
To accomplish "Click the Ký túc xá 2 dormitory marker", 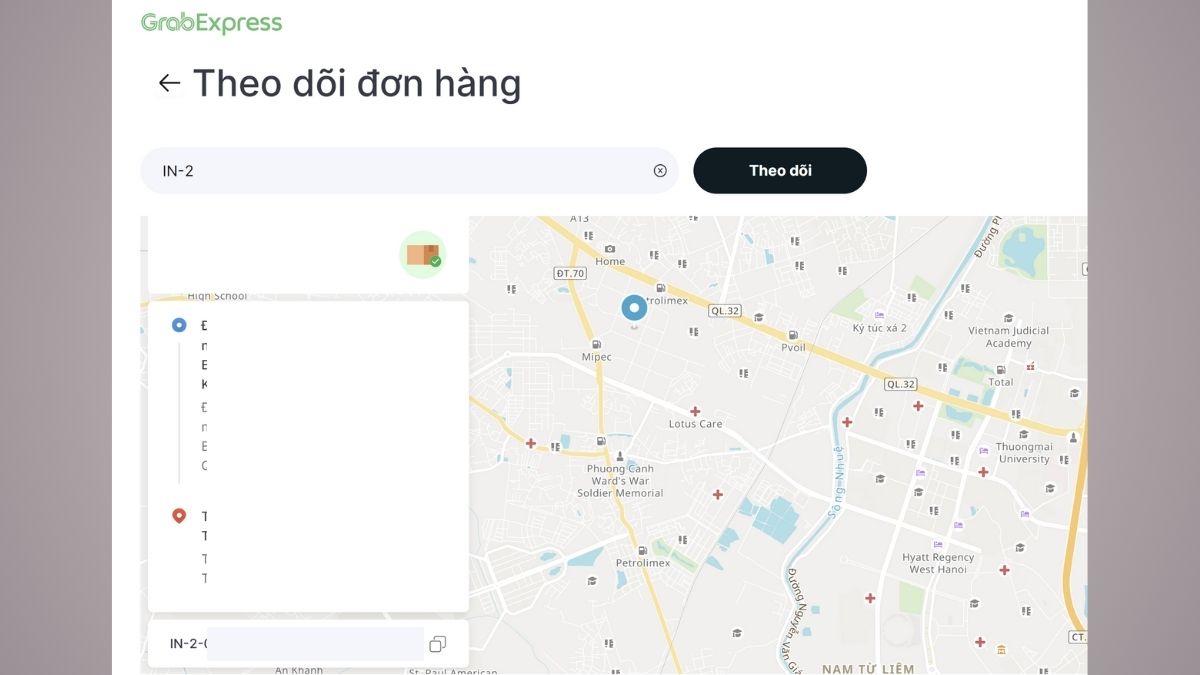I will click(x=880, y=315).
